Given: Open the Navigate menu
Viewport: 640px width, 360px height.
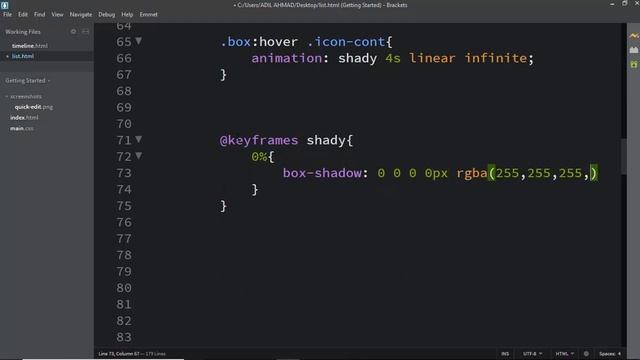Looking at the screenshot, I should tap(81, 14).
